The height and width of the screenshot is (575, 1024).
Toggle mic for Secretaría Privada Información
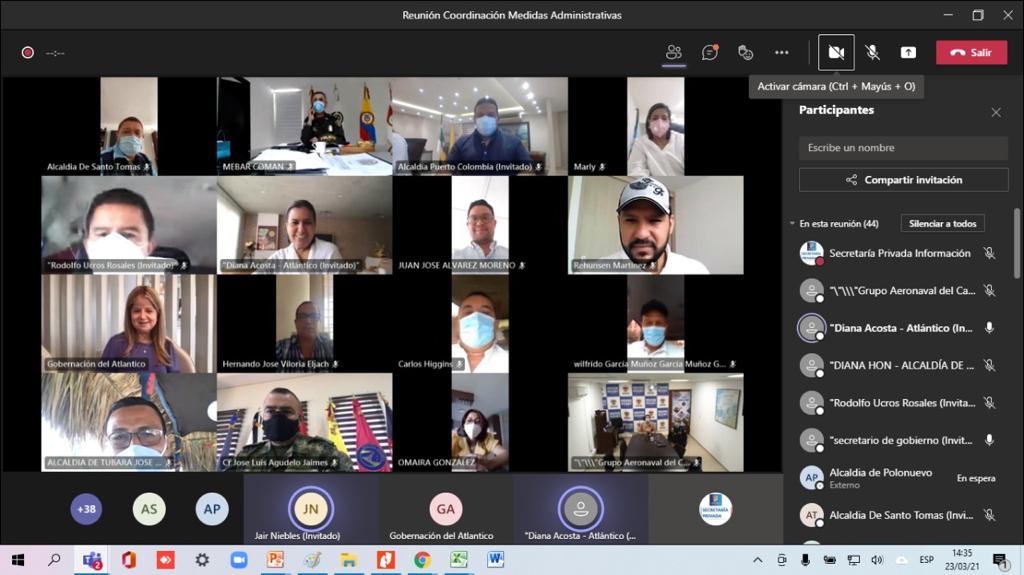[x=989, y=254]
